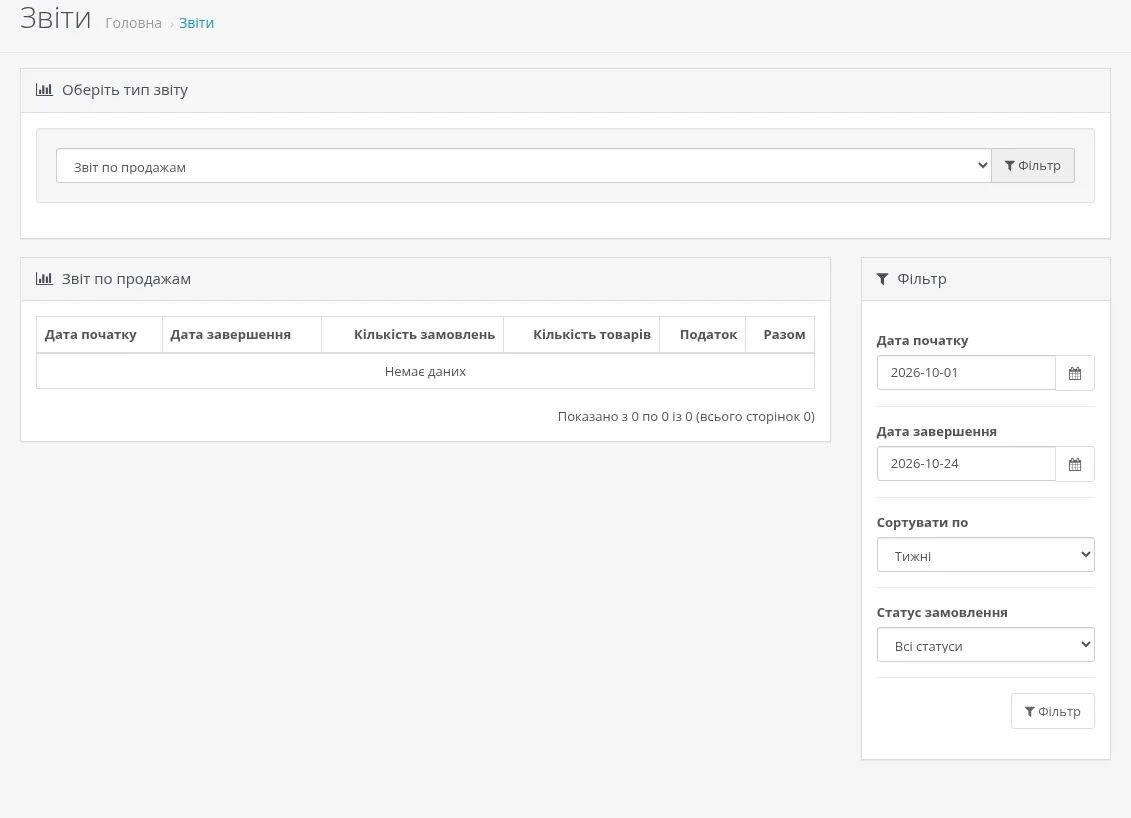The height and width of the screenshot is (818, 1131).
Task: Click the Кількість замовлень column header
Action: point(424,335)
